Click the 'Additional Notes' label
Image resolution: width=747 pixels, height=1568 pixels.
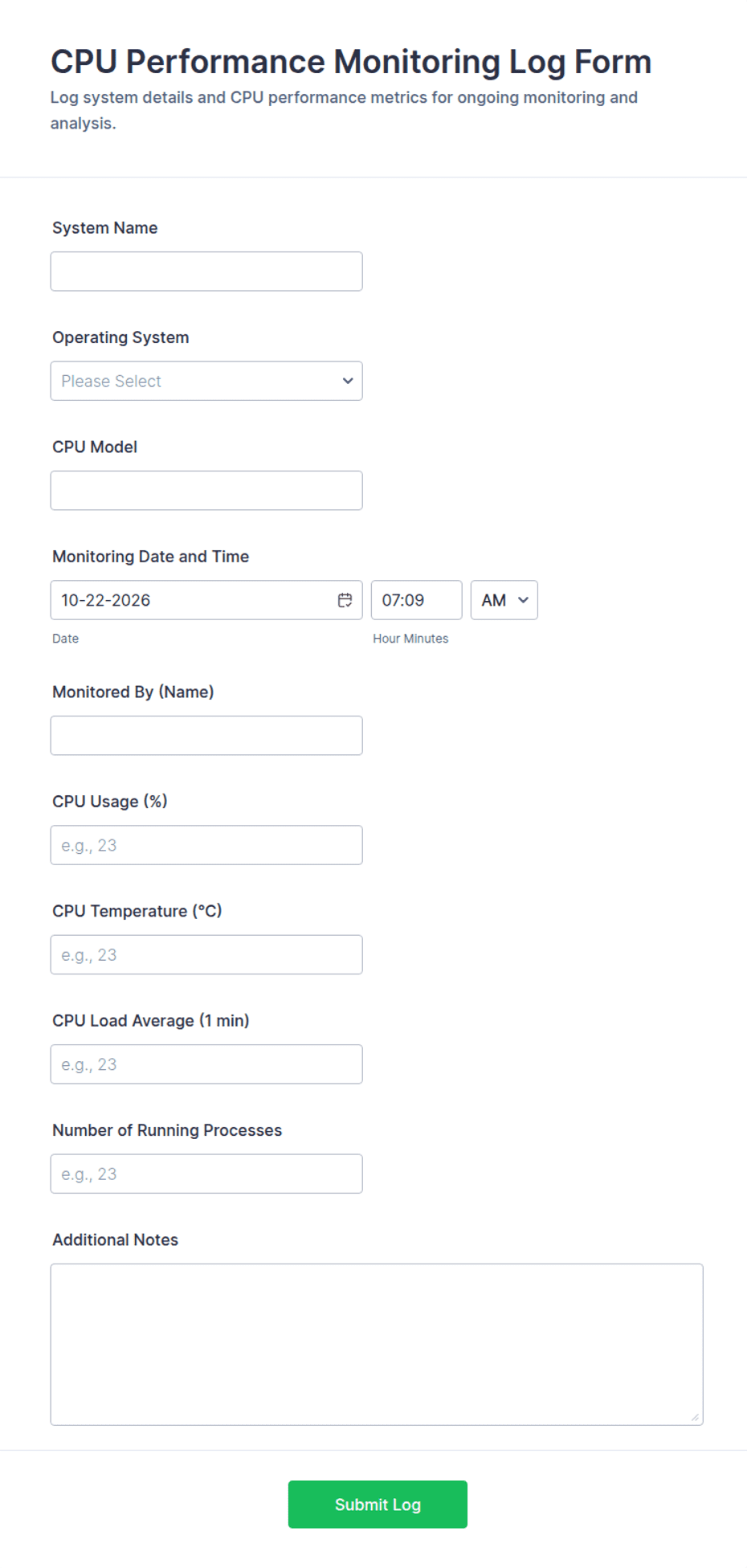click(116, 1240)
